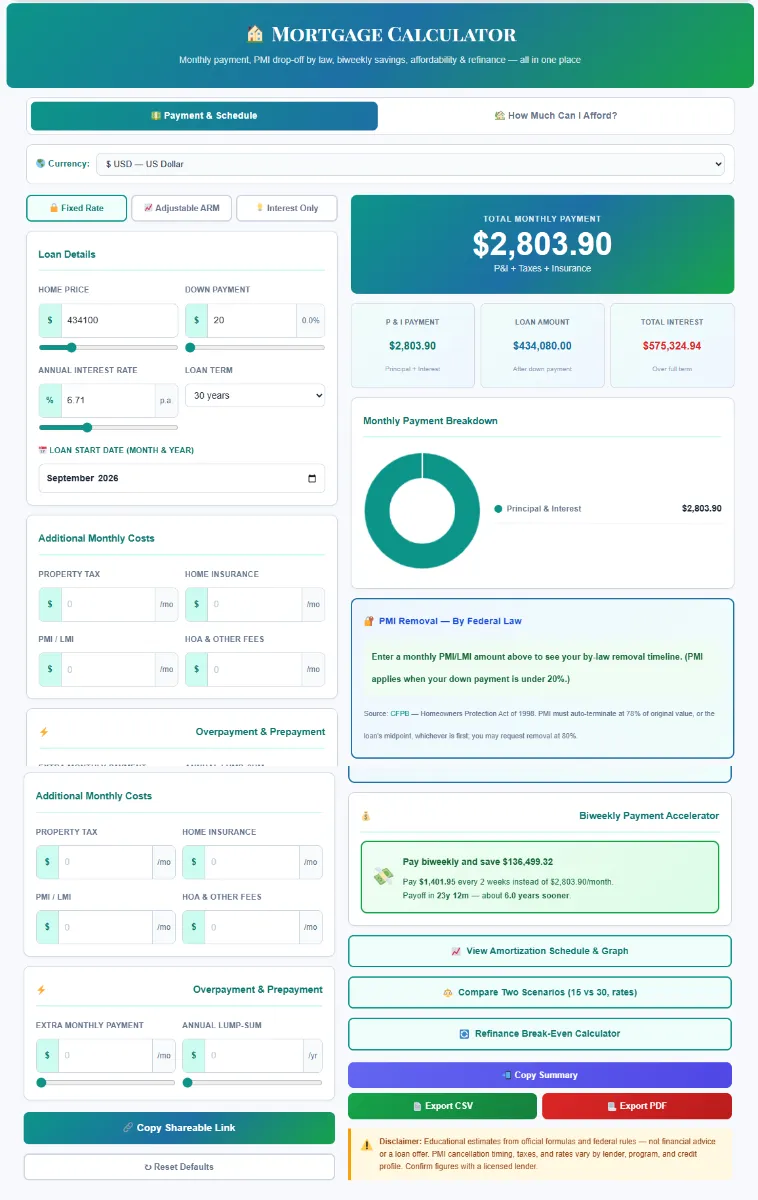Click the Monthly Payment Breakdown donut chart
758x1200 pixels.
(x=422, y=510)
